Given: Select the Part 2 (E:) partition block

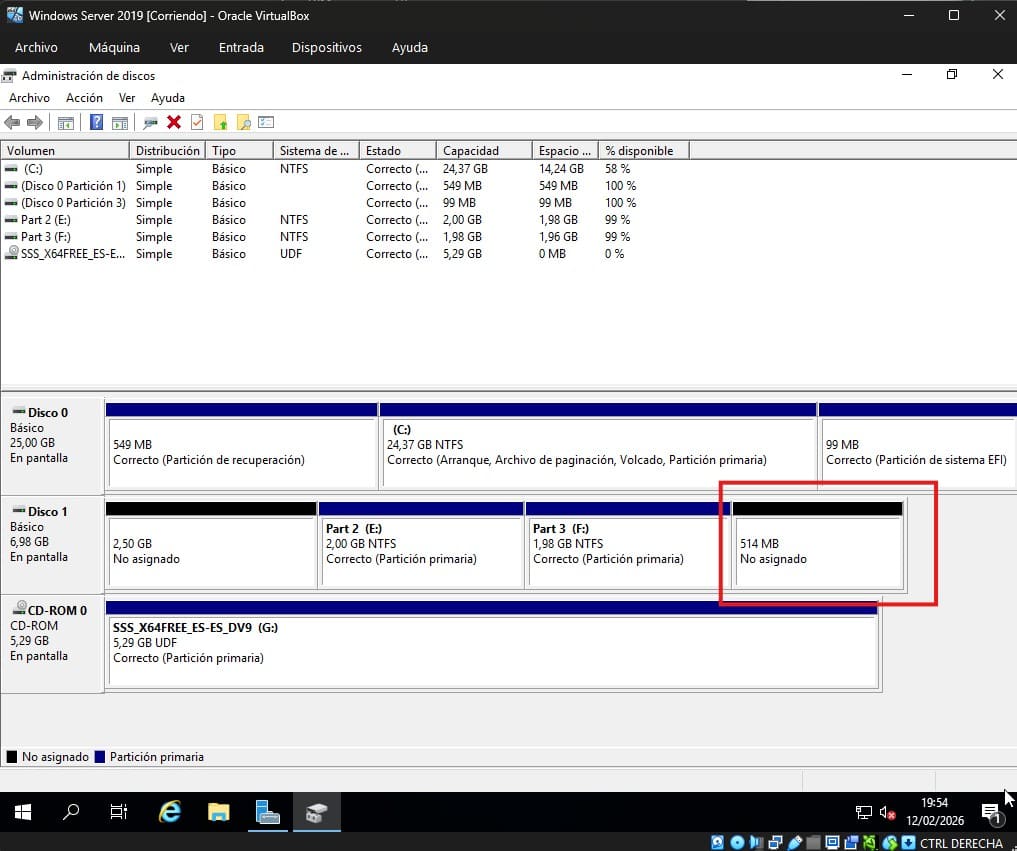Looking at the screenshot, I should pos(422,551).
